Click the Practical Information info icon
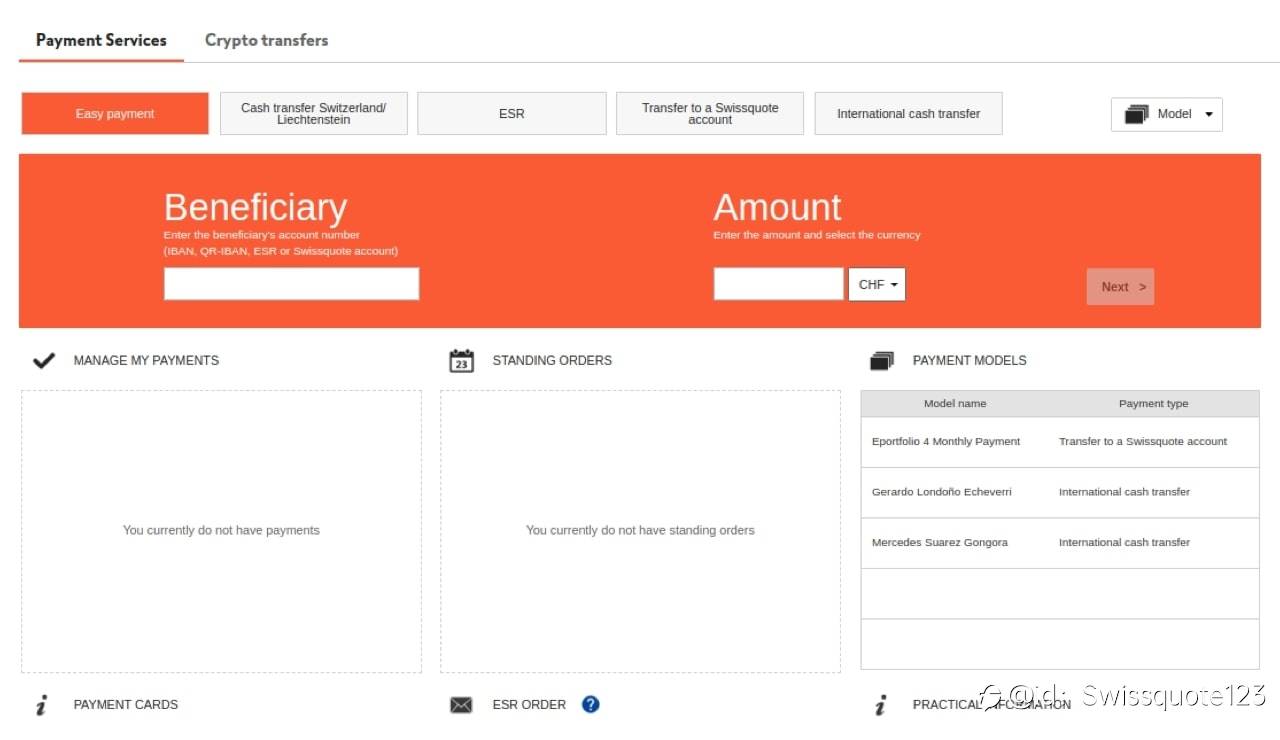This screenshot has height=740, width=1280. click(x=880, y=705)
